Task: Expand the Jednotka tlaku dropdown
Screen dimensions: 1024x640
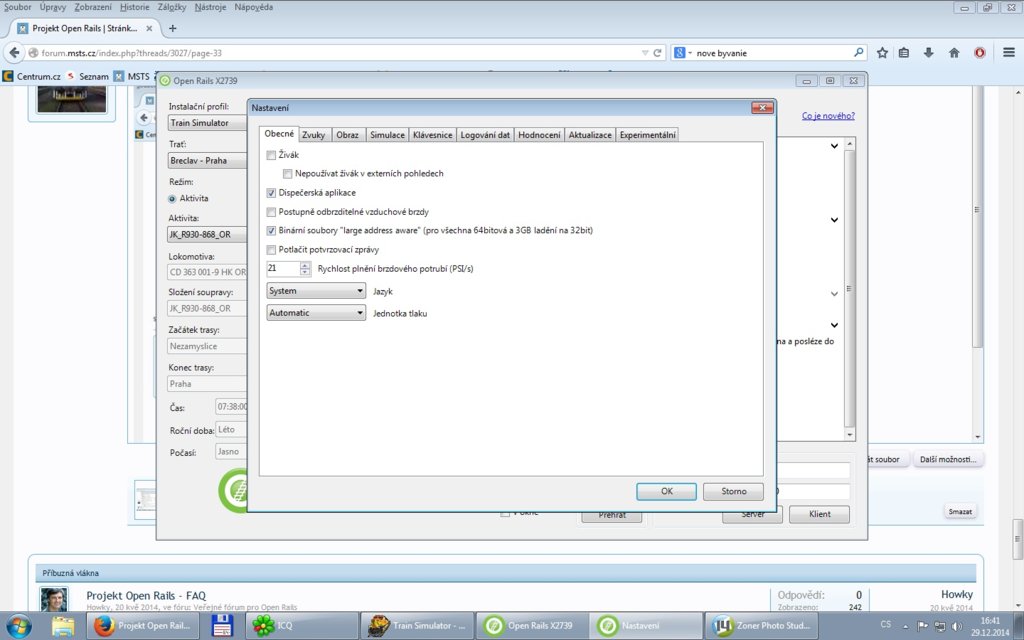Action: pos(316,313)
